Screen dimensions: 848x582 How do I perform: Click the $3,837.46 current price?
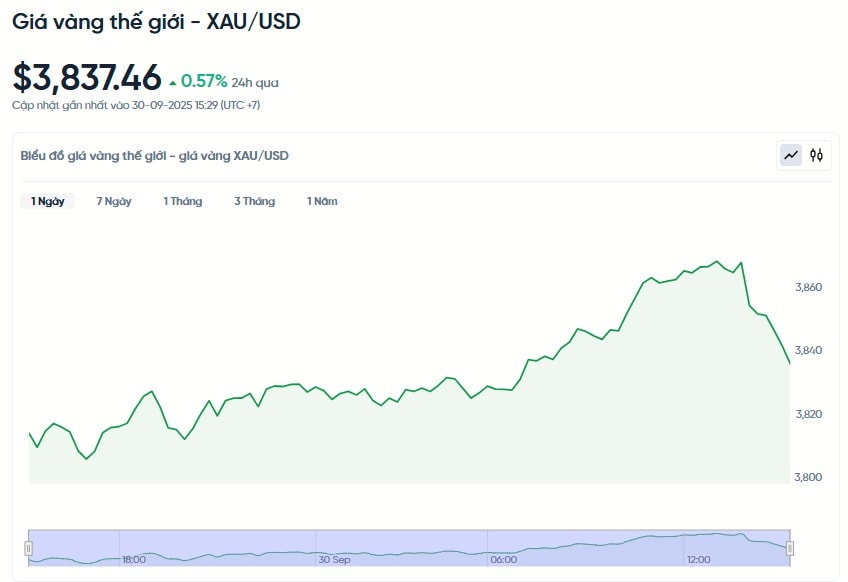87,77
